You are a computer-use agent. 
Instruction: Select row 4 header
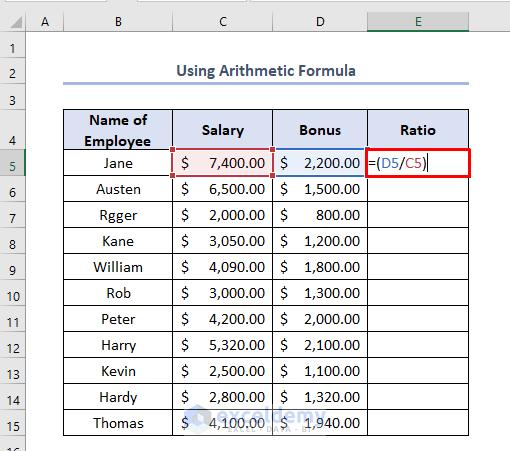12,130
